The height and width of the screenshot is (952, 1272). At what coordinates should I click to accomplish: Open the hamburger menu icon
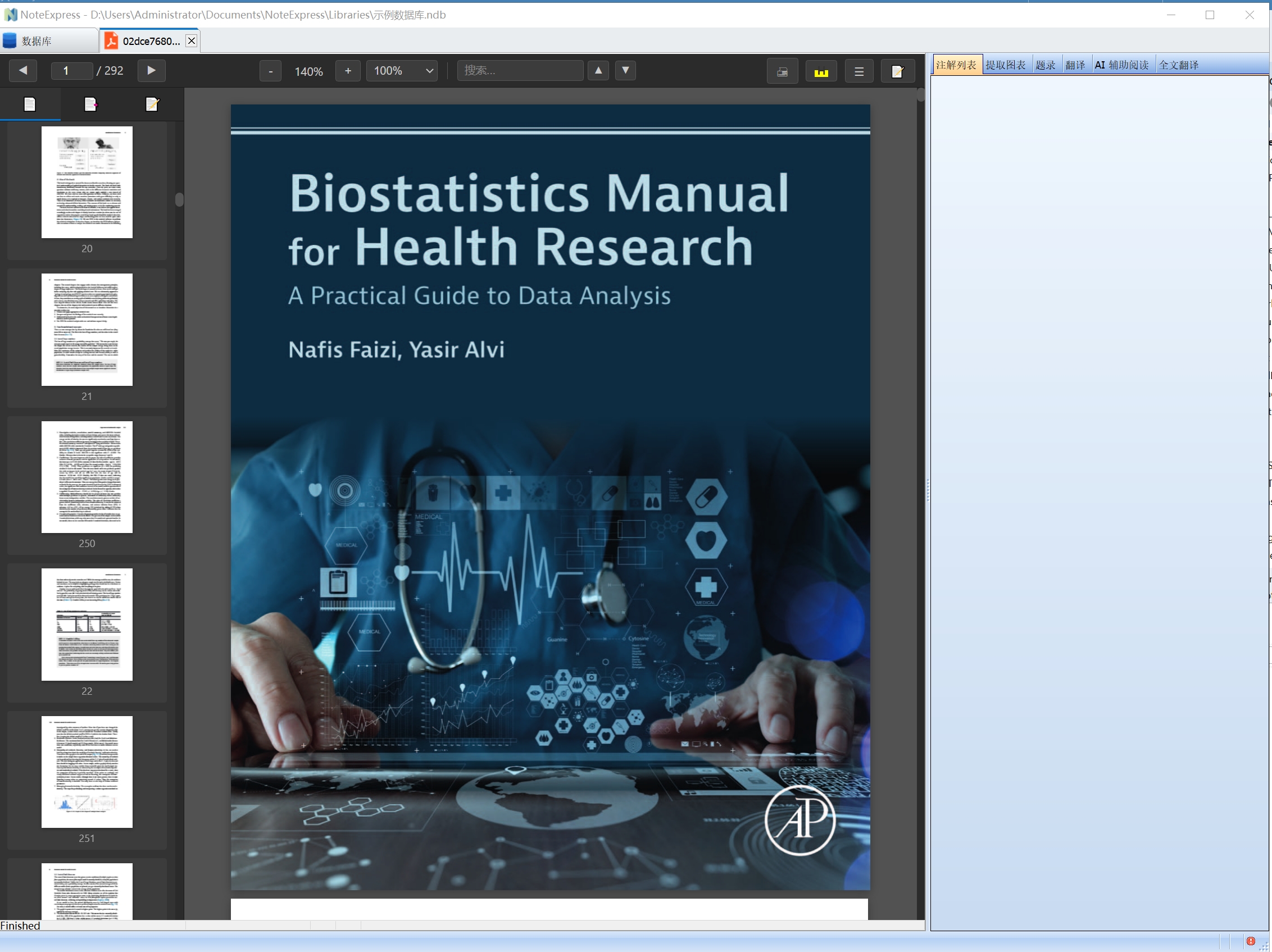coord(859,72)
